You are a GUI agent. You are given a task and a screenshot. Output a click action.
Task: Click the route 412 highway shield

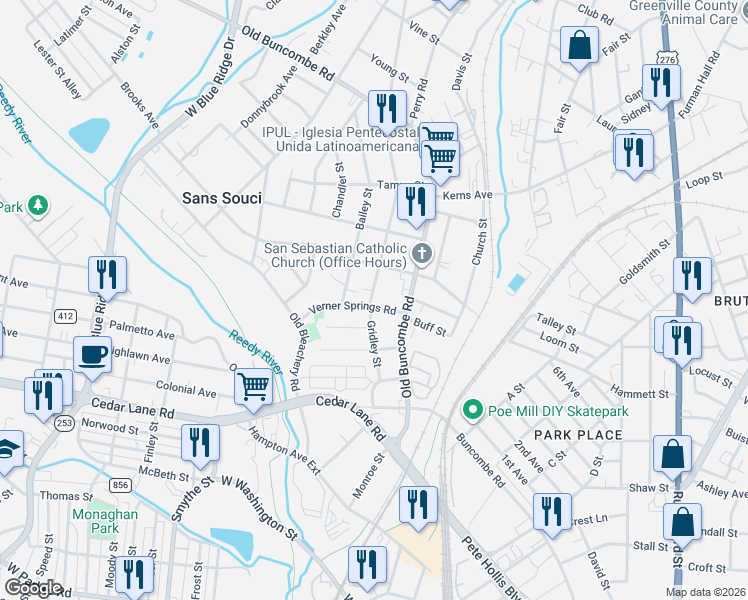[x=65, y=316]
